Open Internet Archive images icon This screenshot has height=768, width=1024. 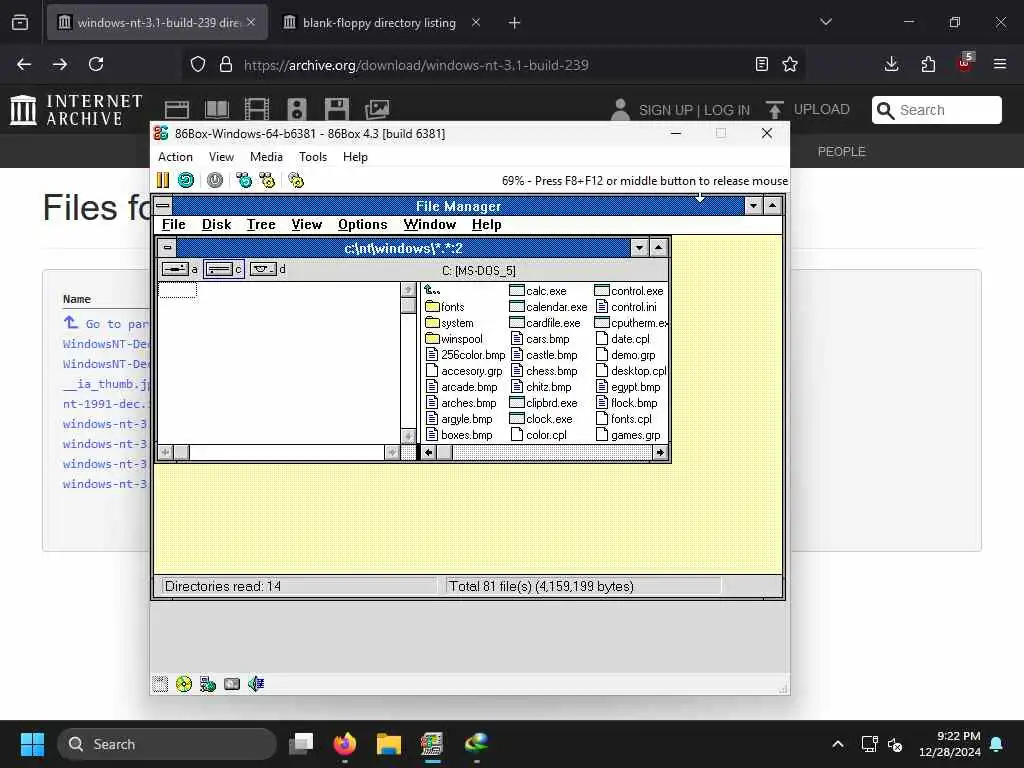pos(377,110)
